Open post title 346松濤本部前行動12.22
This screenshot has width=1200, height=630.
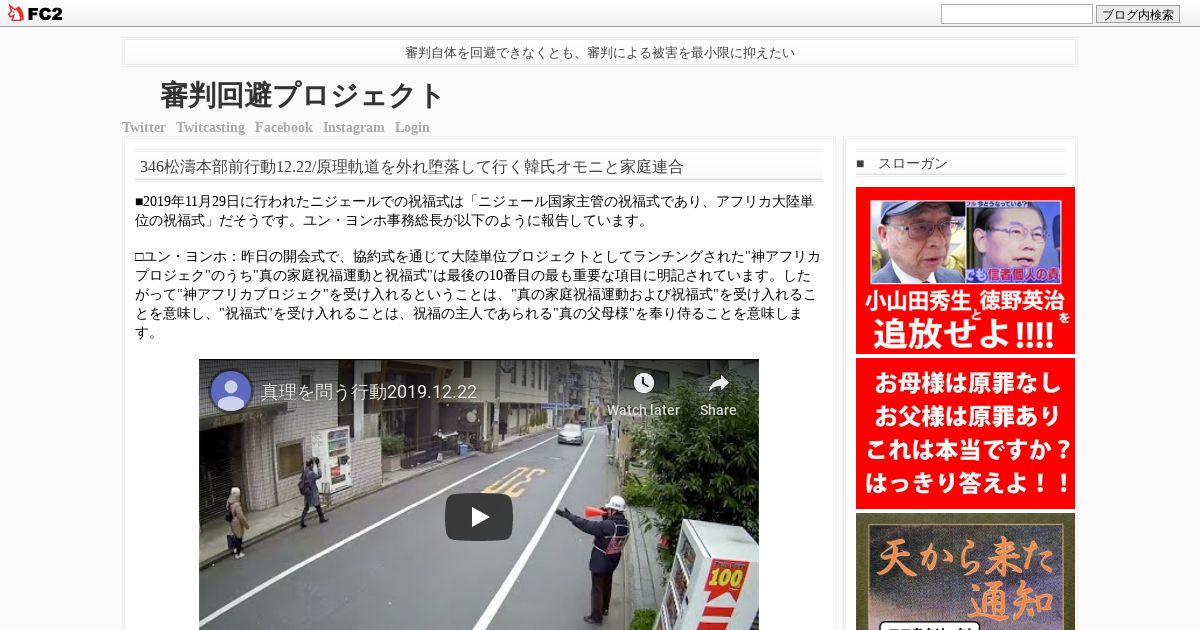412,166
